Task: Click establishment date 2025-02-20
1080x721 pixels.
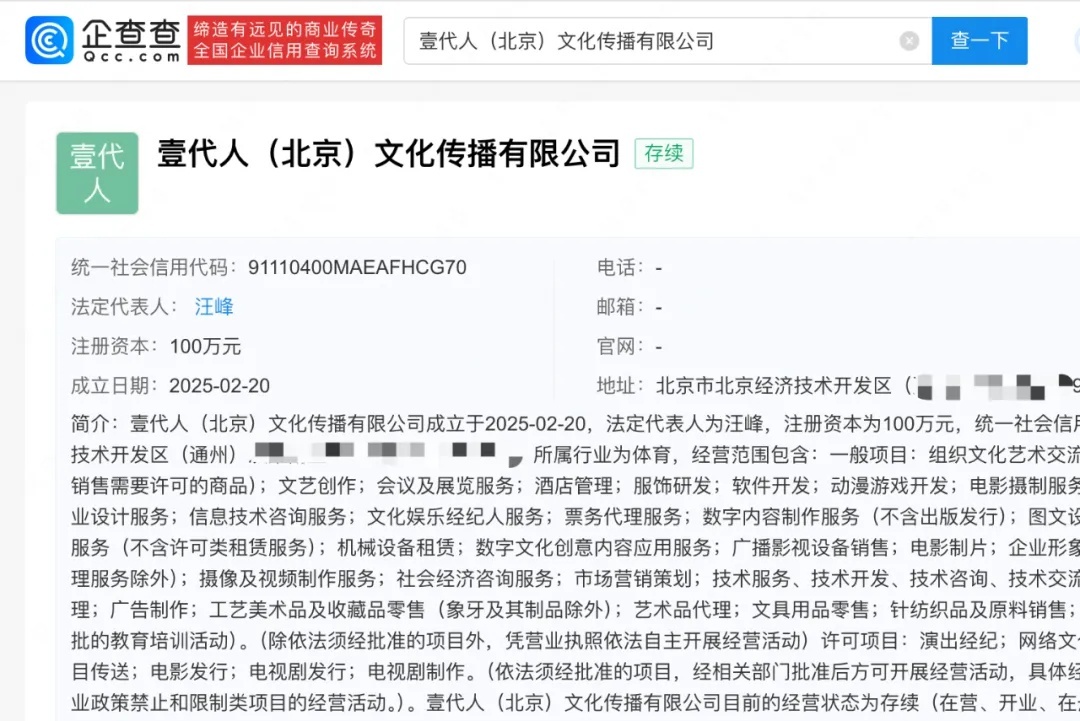Action: [x=219, y=386]
